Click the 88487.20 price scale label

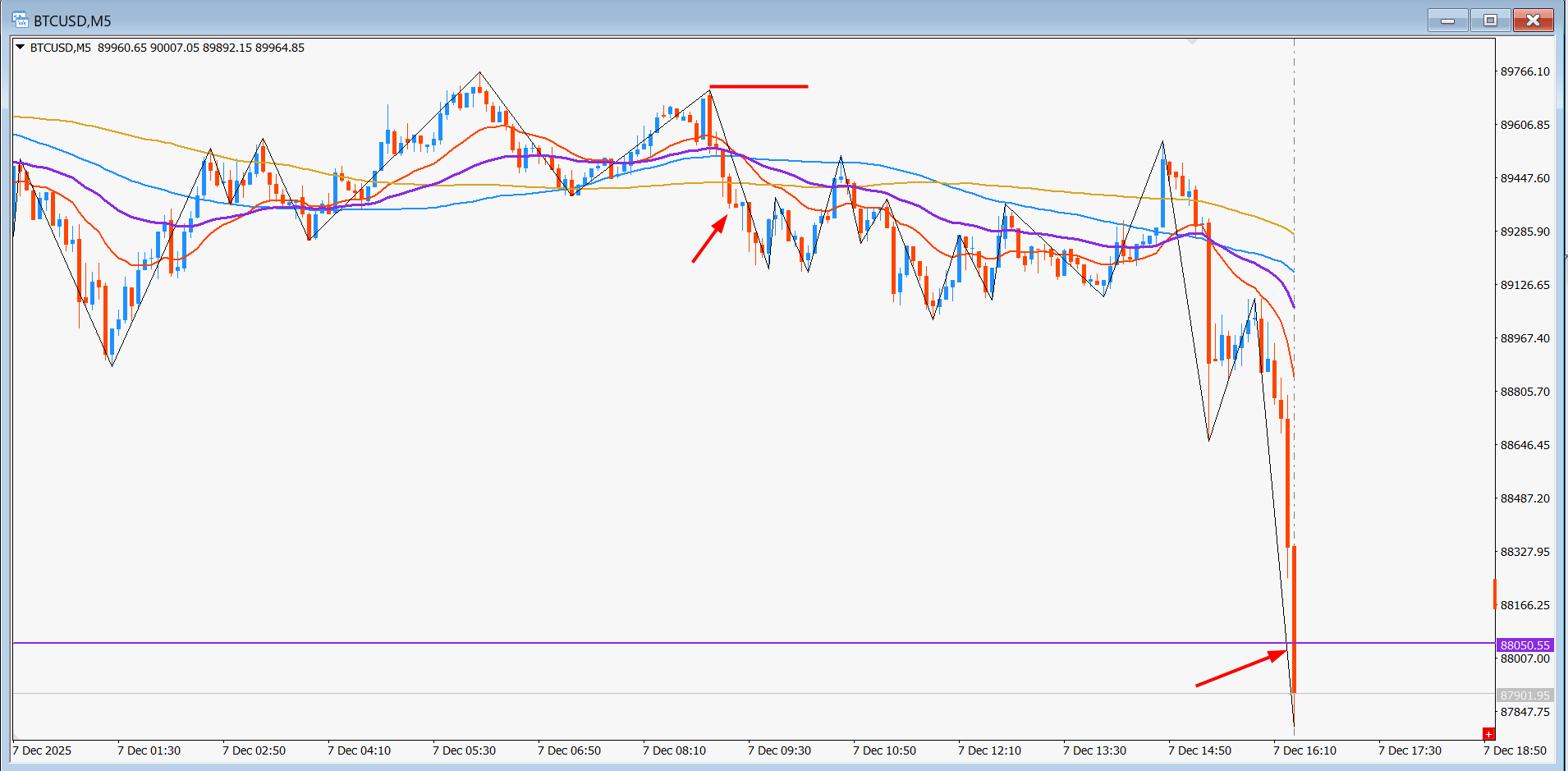(x=1525, y=498)
